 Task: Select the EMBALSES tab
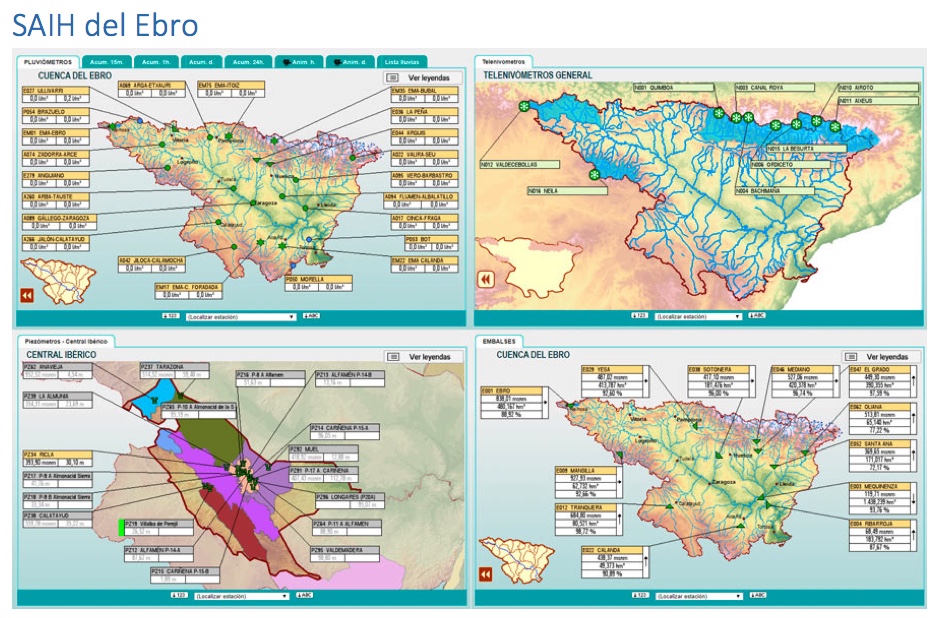[499, 342]
